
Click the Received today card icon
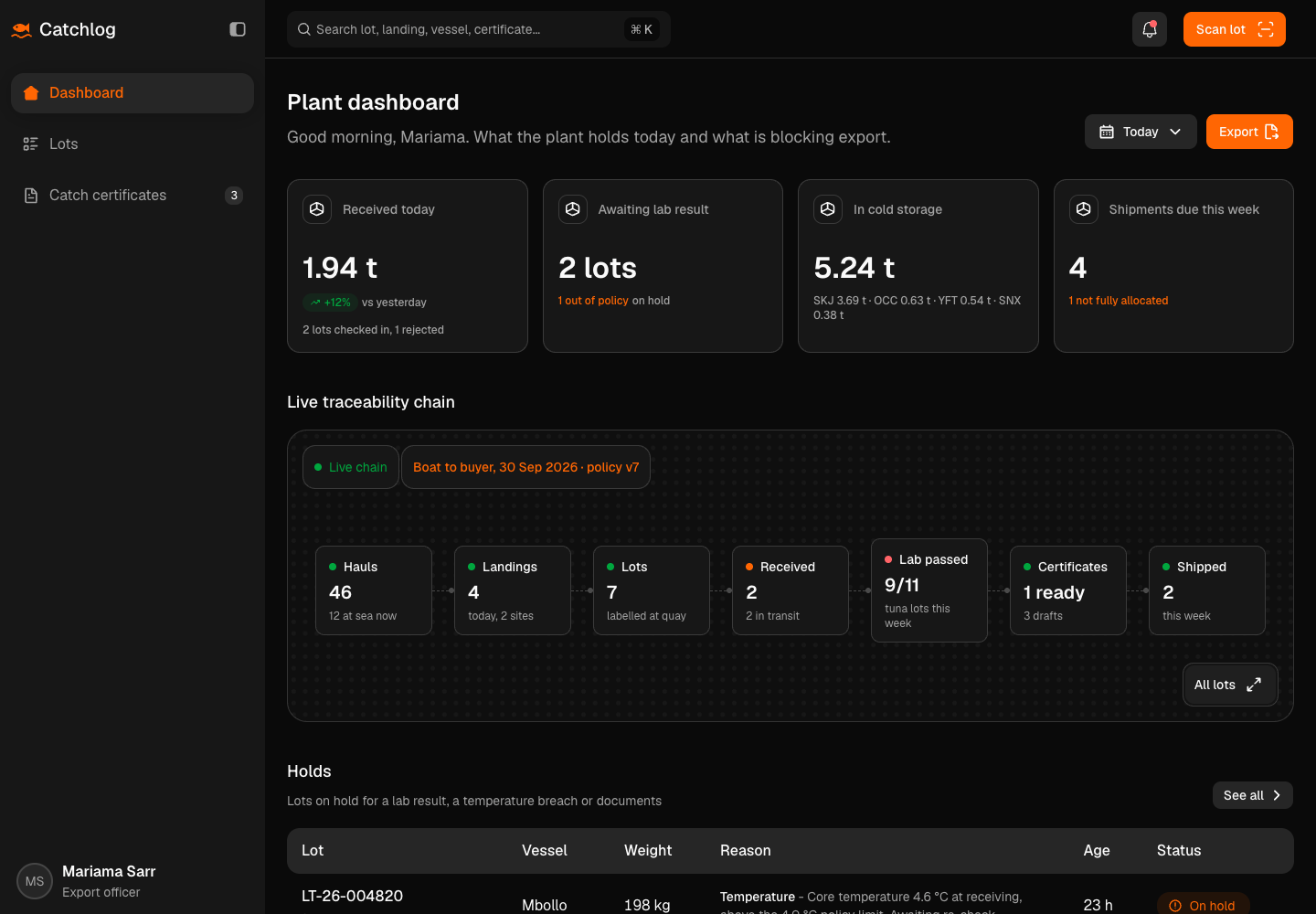tap(317, 209)
